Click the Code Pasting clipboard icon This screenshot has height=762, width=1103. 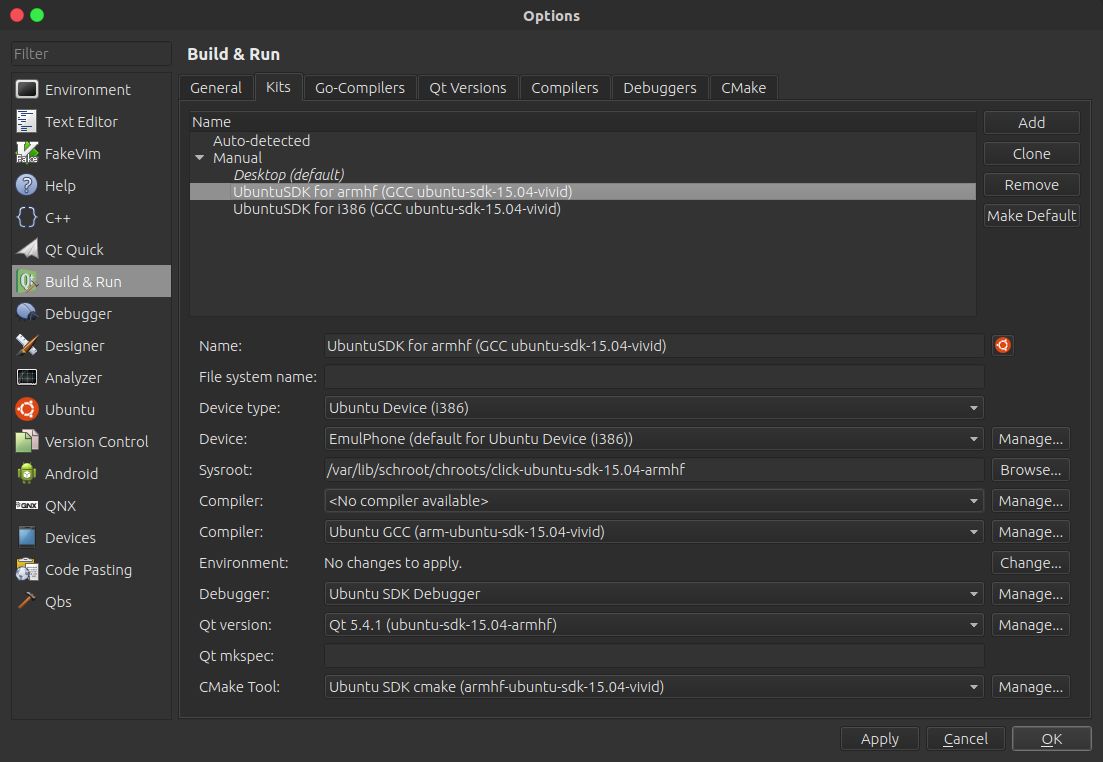pos(27,569)
